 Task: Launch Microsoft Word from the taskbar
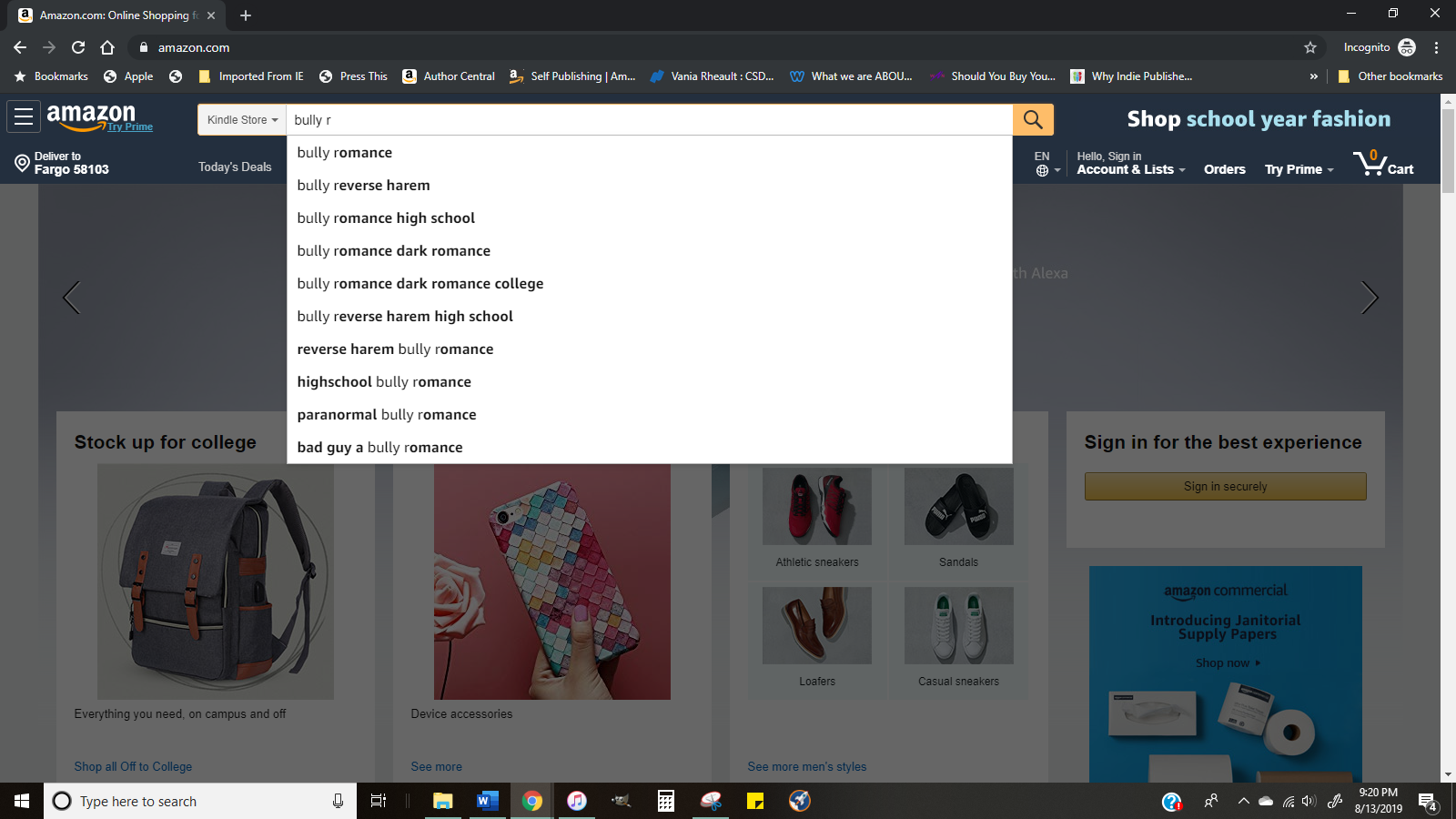487,801
